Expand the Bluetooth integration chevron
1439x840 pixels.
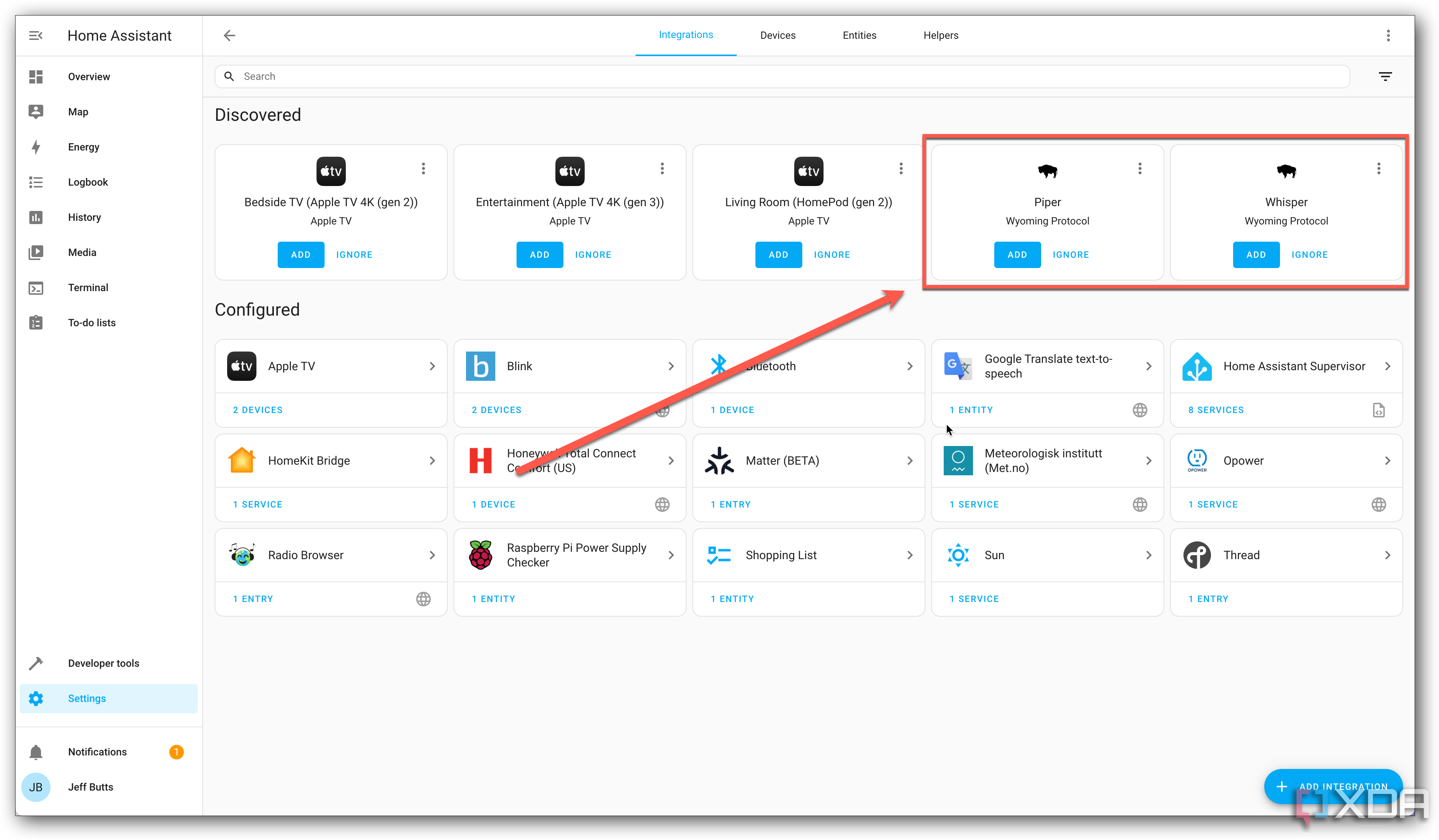click(x=910, y=367)
